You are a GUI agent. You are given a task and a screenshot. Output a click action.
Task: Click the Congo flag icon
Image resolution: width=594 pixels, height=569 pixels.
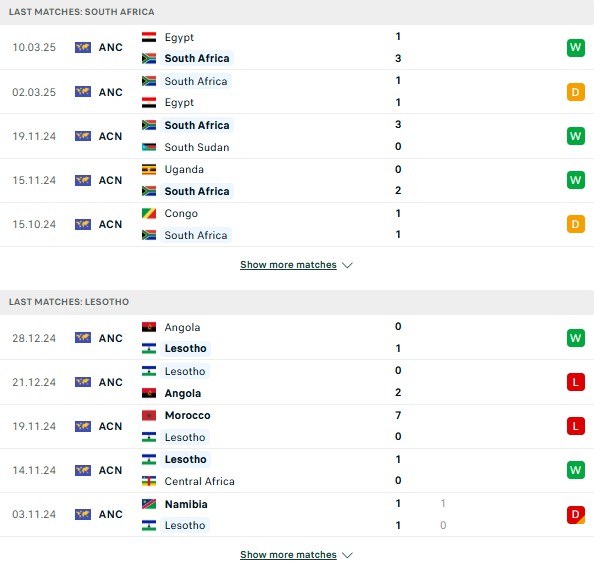coord(149,213)
